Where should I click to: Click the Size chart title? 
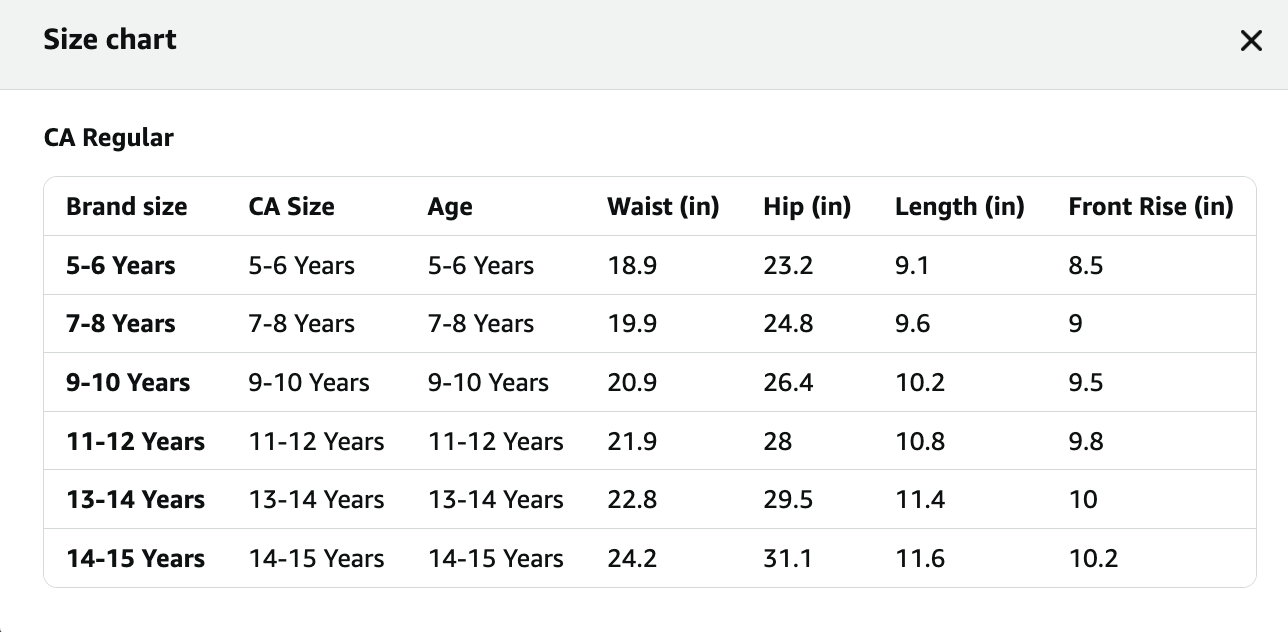(x=110, y=40)
